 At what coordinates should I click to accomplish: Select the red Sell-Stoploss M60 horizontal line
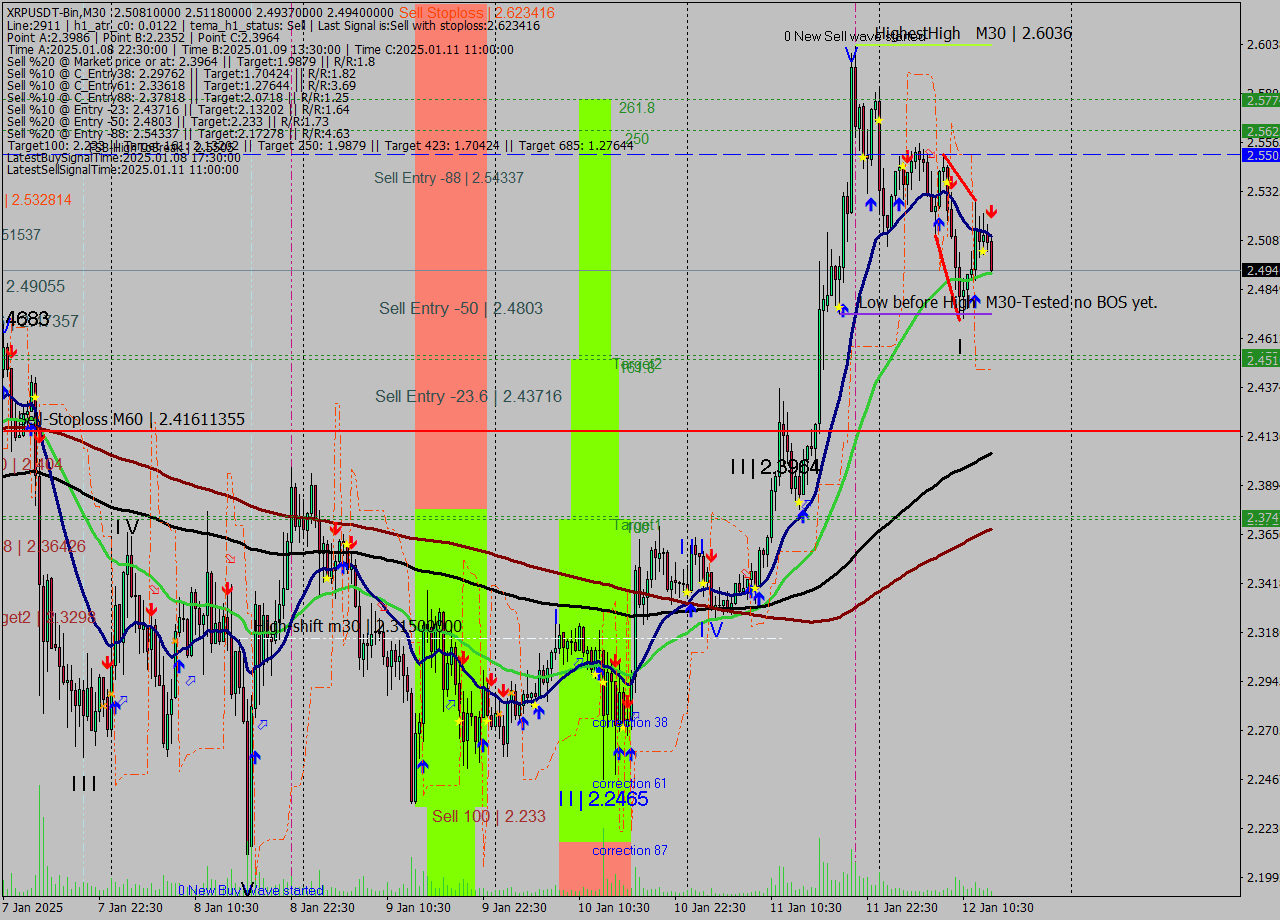(620, 431)
